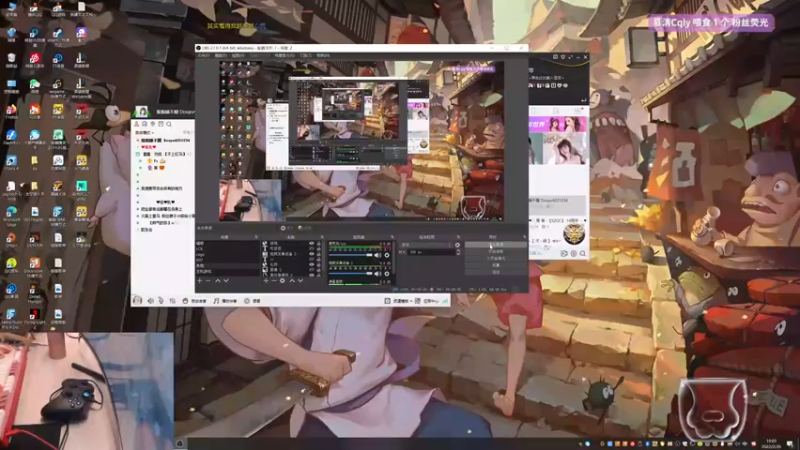Viewport: 800px width, 450px height.
Task: Toggle visibility eye of third source row
Action: click(x=311, y=254)
